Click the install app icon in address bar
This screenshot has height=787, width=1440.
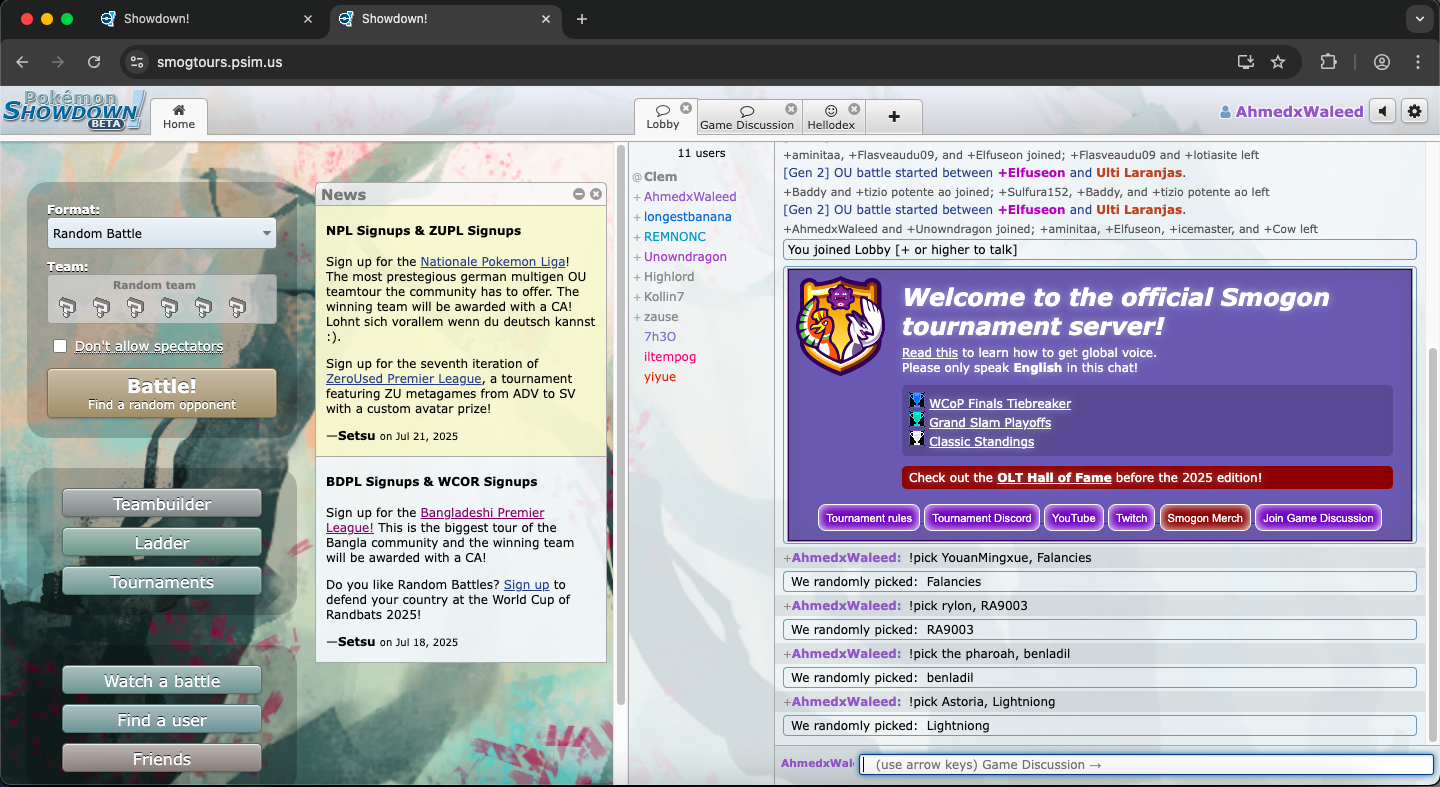coord(1246,62)
